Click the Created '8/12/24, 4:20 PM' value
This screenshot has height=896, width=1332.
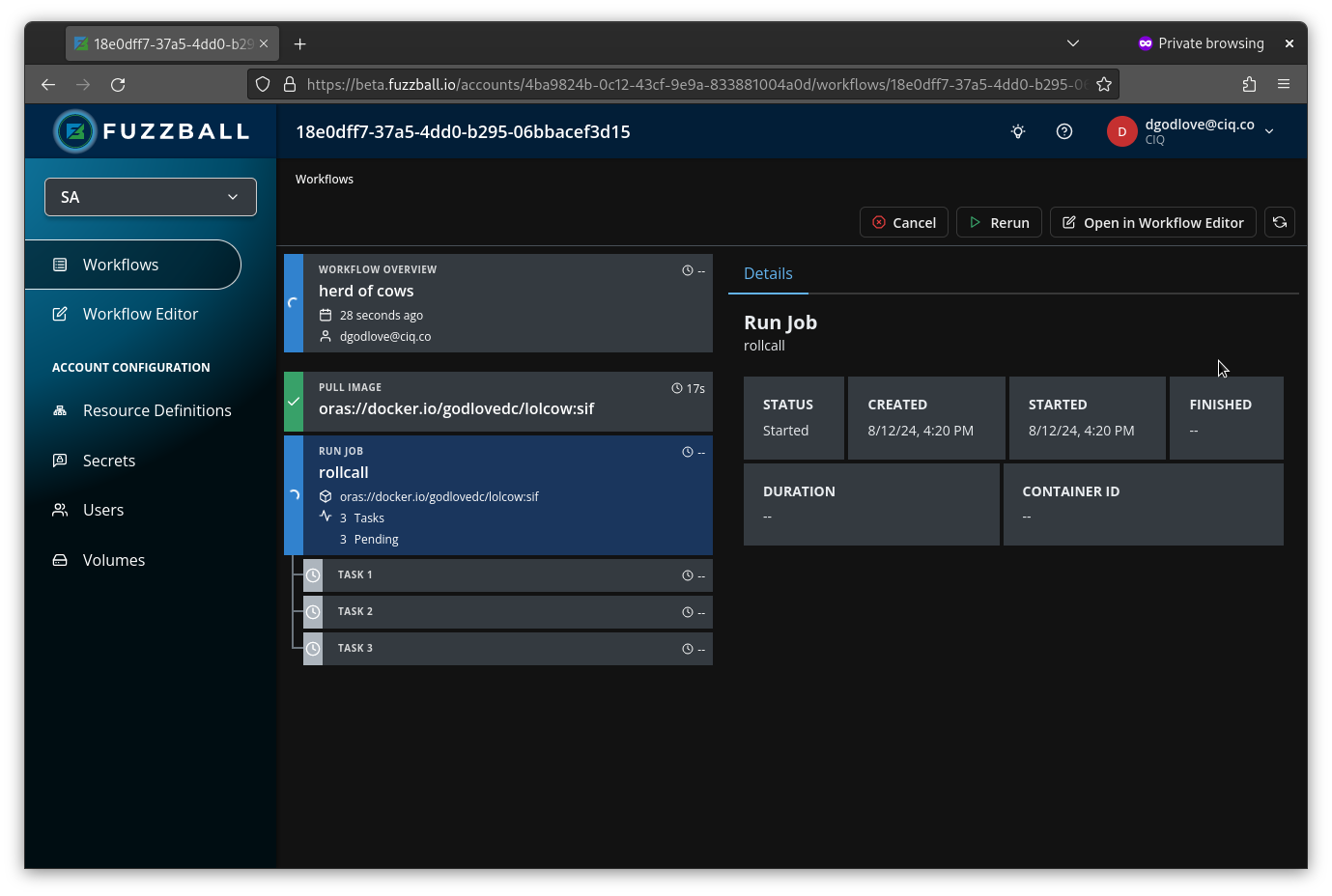tap(921, 431)
